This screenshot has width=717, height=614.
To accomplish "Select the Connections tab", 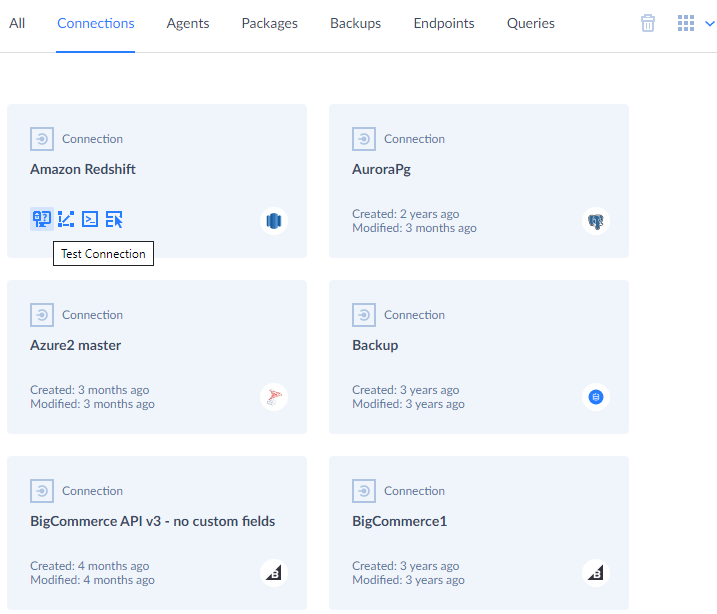I will [x=96, y=23].
